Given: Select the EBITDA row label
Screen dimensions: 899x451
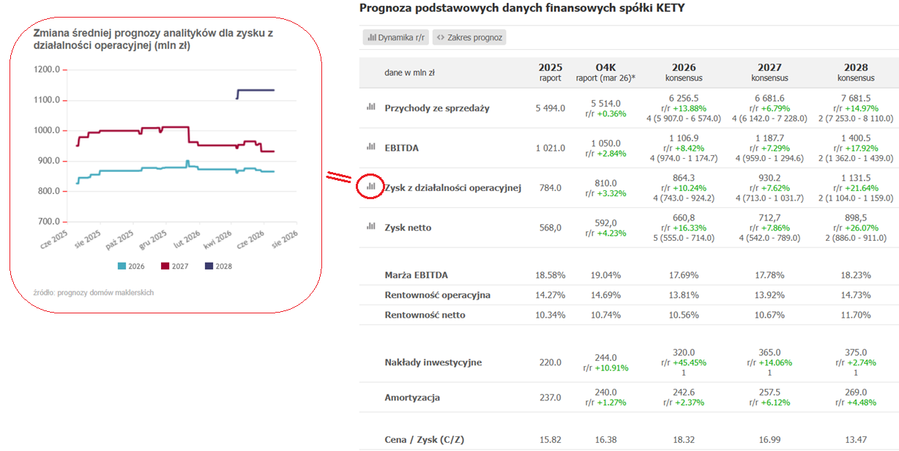Looking at the screenshot, I should coord(401,148).
